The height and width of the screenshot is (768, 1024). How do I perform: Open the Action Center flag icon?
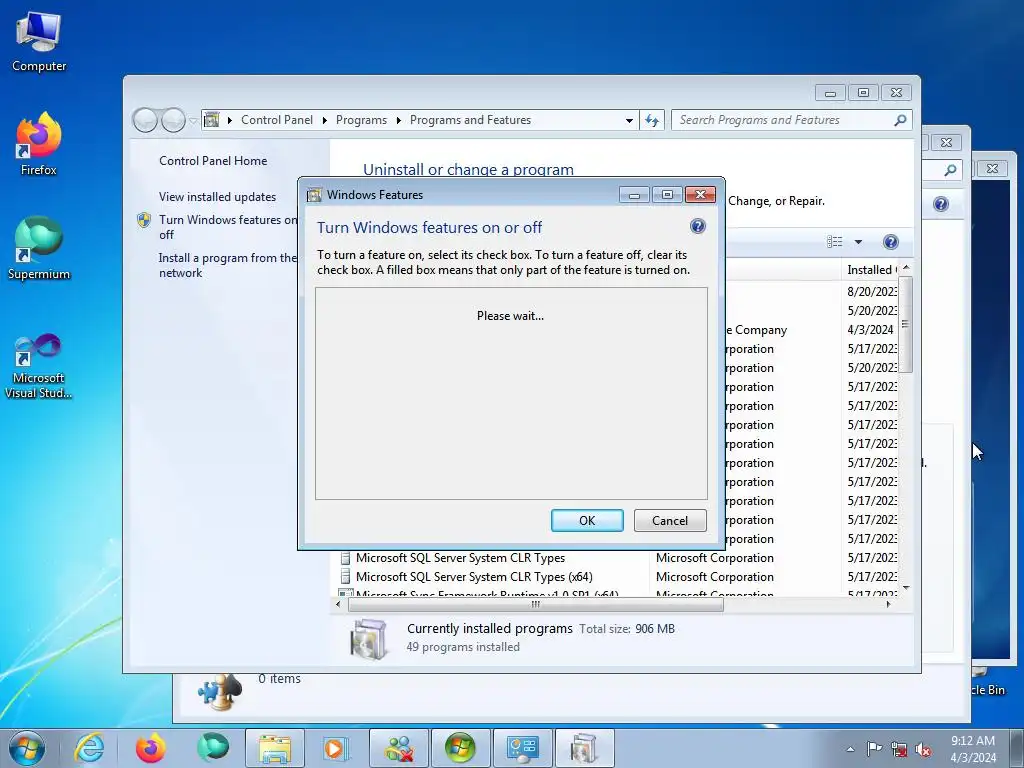coord(874,749)
